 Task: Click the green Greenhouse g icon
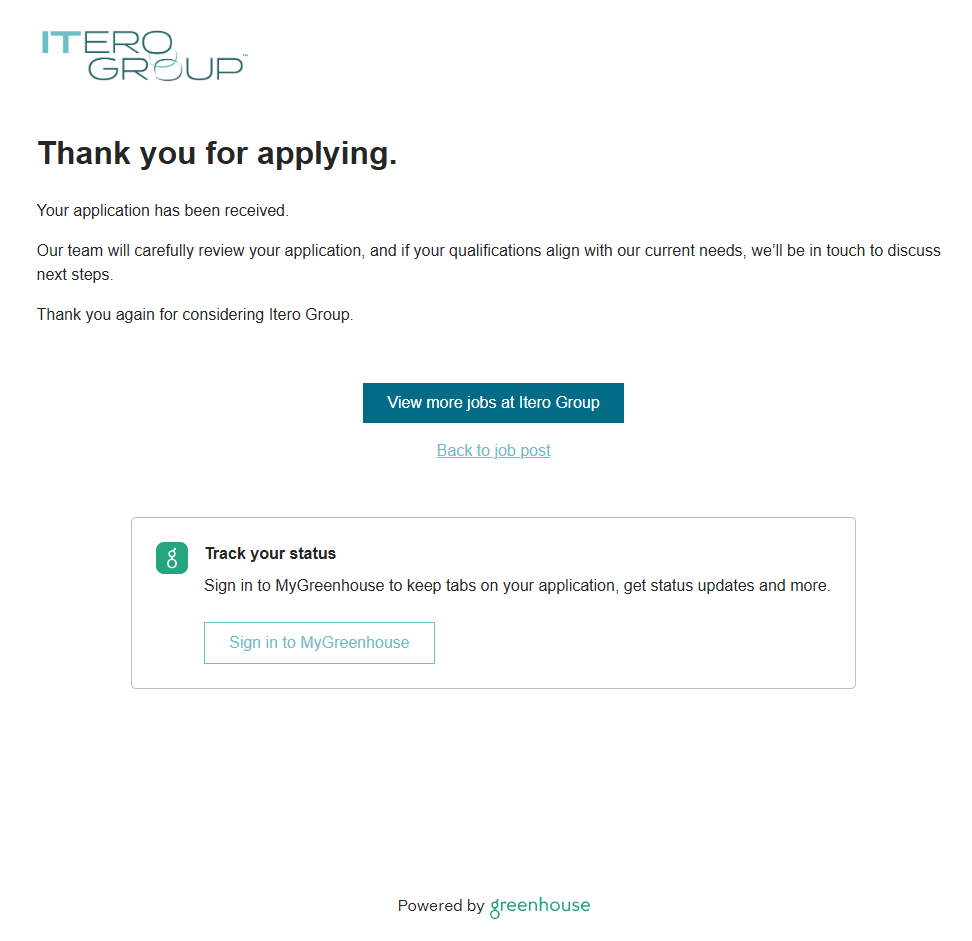pos(172,558)
